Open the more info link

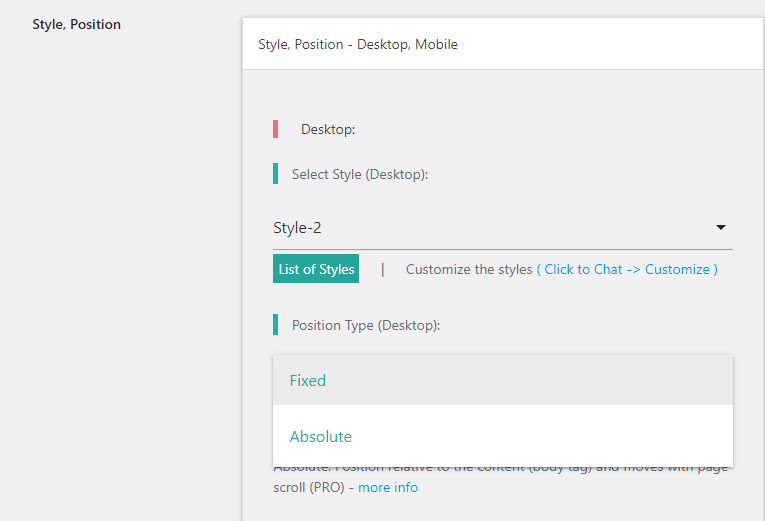click(x=388, y=488)
